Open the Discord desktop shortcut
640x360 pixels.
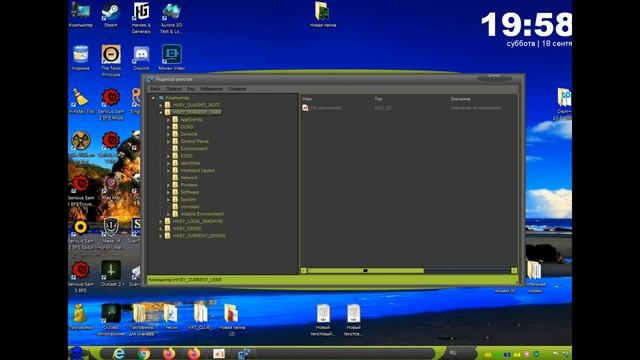click(x=141, y=58)
